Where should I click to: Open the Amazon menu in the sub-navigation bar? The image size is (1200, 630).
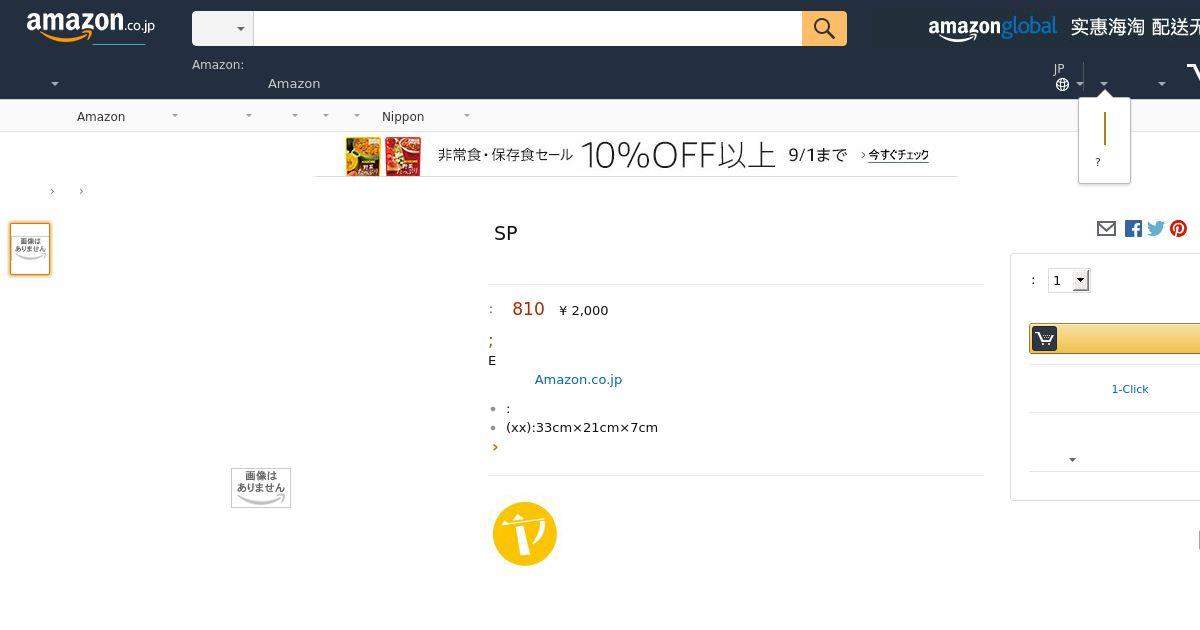tap(127, 117)
